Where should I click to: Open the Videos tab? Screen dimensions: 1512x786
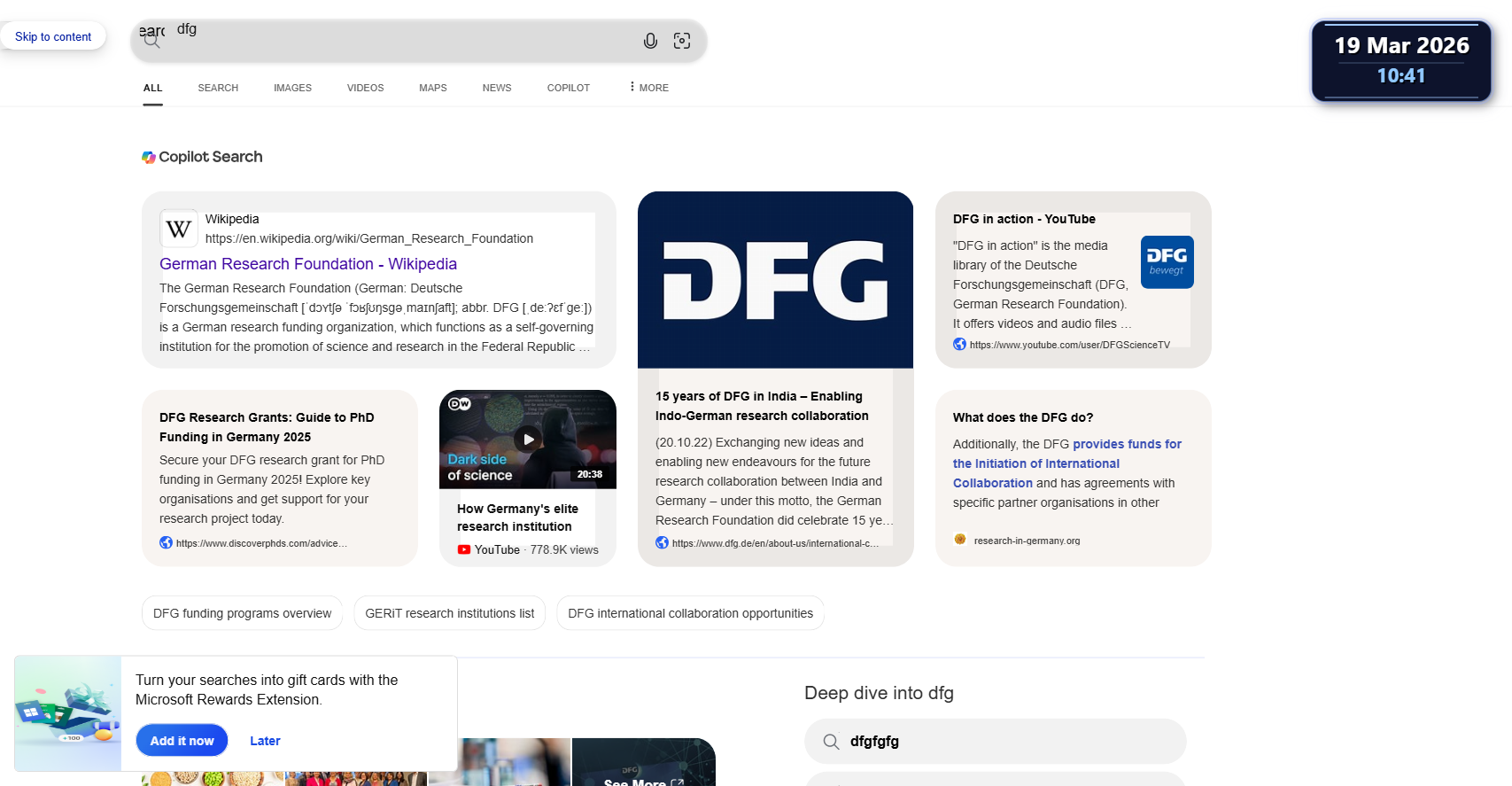point(365,88)
